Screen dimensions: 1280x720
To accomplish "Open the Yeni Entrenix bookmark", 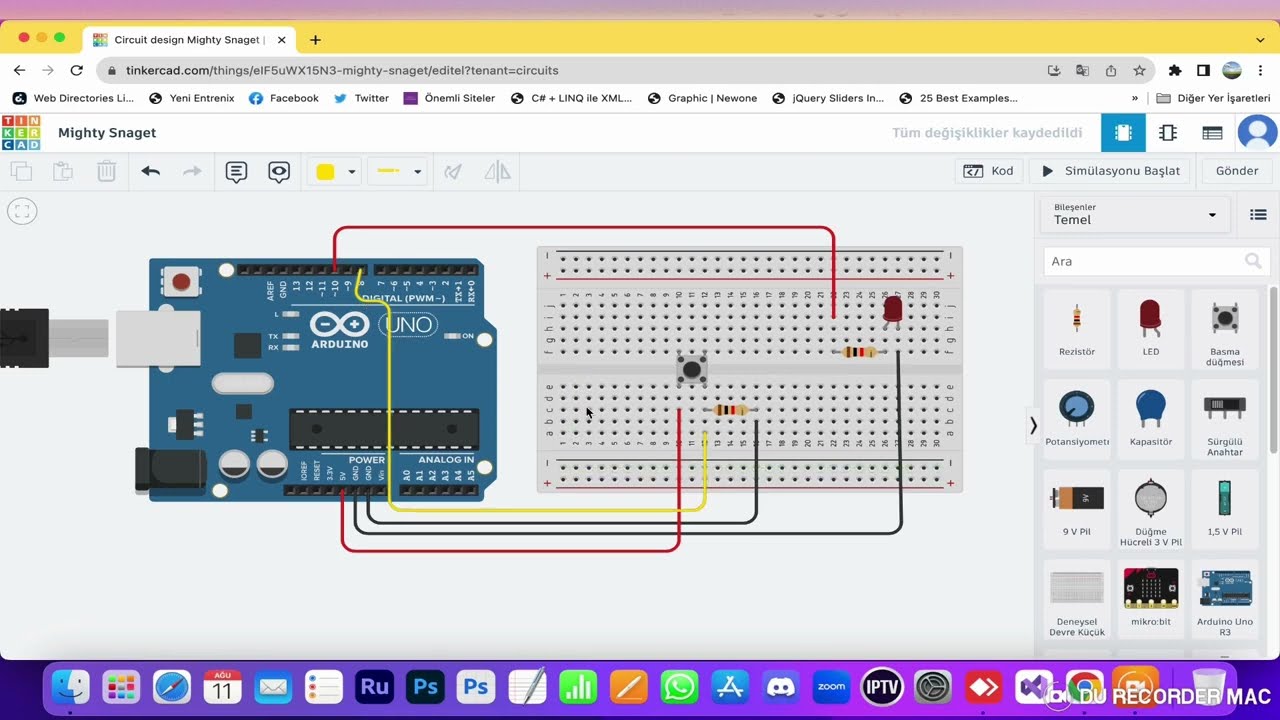I will pyautogui.click(x=192, y=98).
